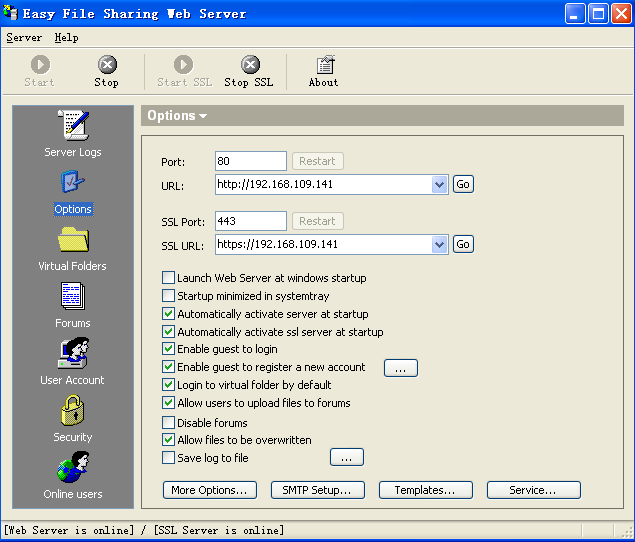This screenshot has width=635, height=542.
Task: Expand the SSL URL dropdown arrow
Action: click(x=439, y=245)
